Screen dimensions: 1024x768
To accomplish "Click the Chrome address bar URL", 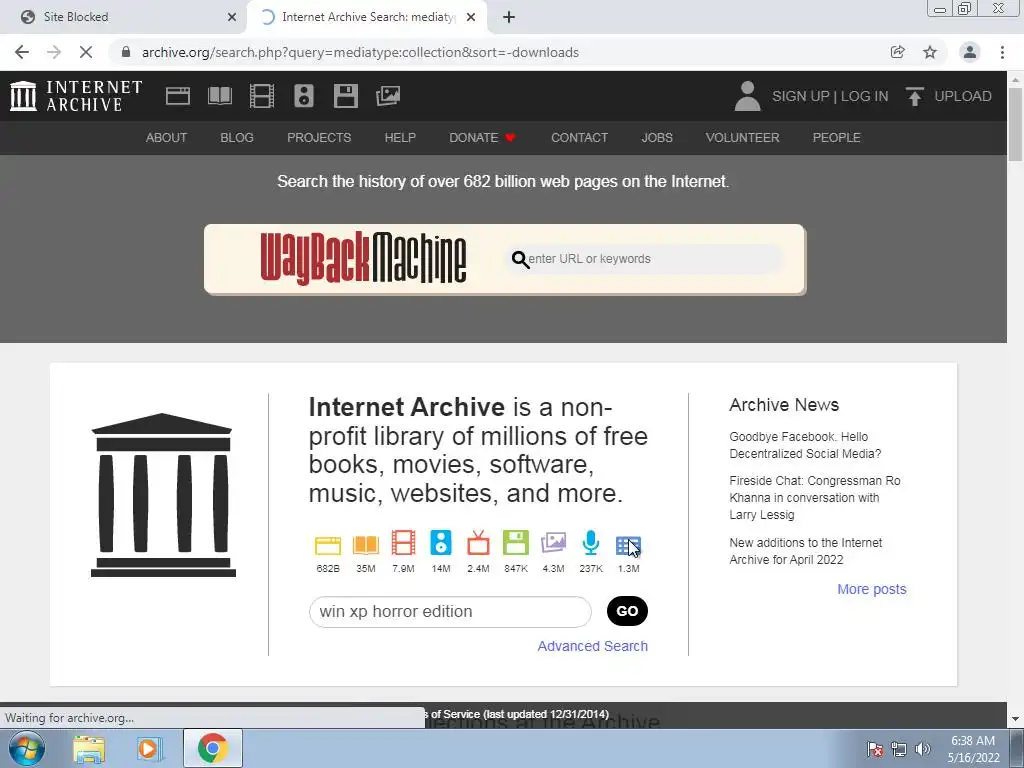I will (x=360, y=52).
